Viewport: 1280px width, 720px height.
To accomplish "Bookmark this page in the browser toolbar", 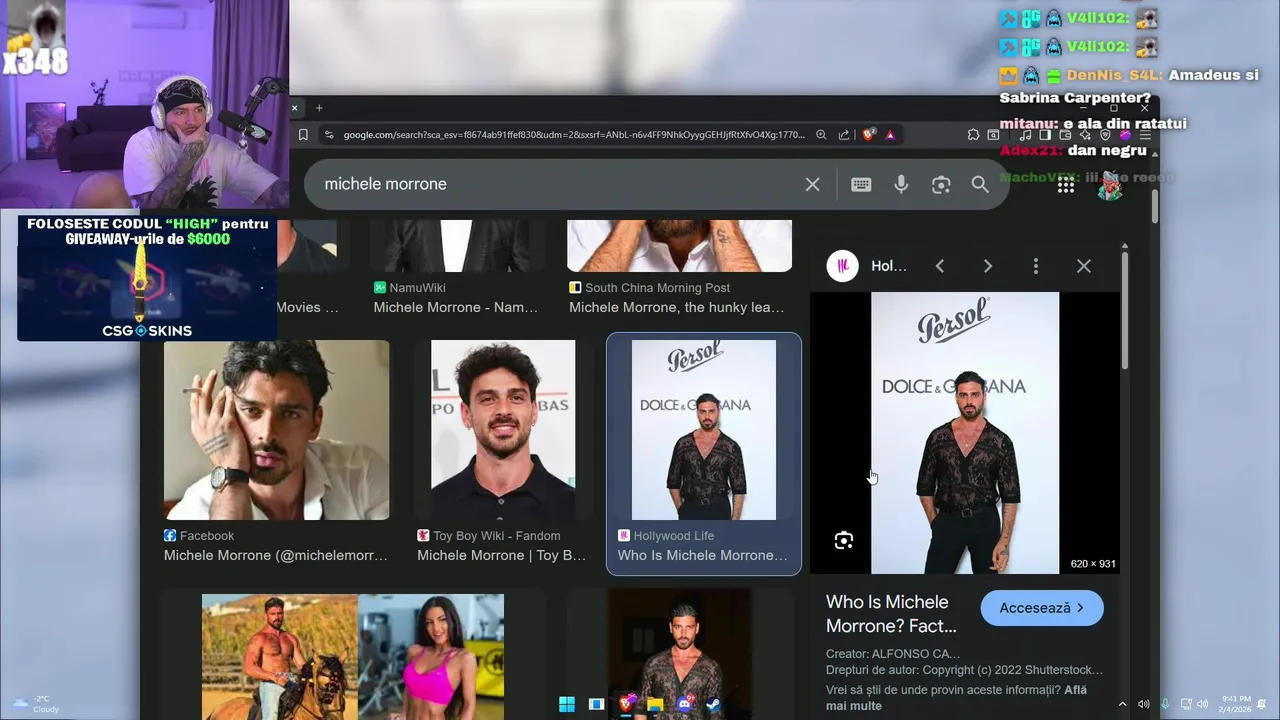I will (303, 134).
